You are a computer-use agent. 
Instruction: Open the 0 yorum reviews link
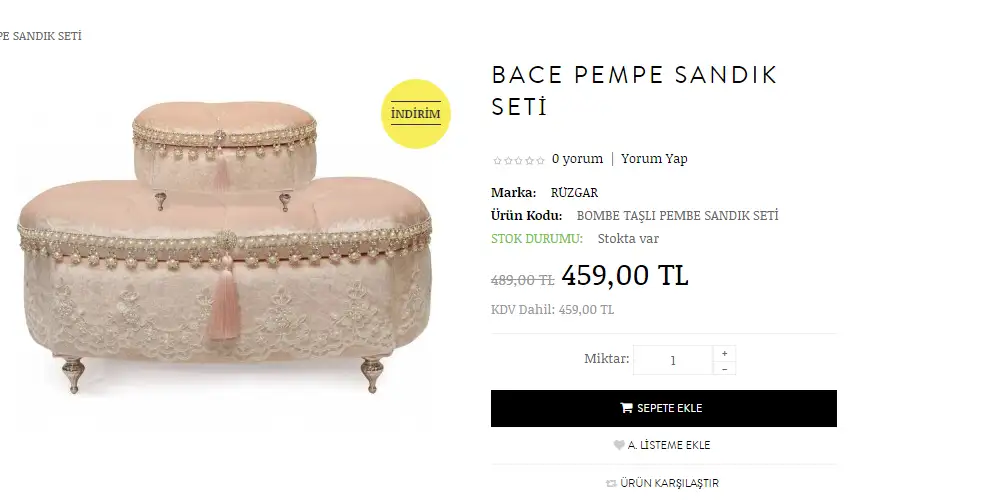[577, 159]
